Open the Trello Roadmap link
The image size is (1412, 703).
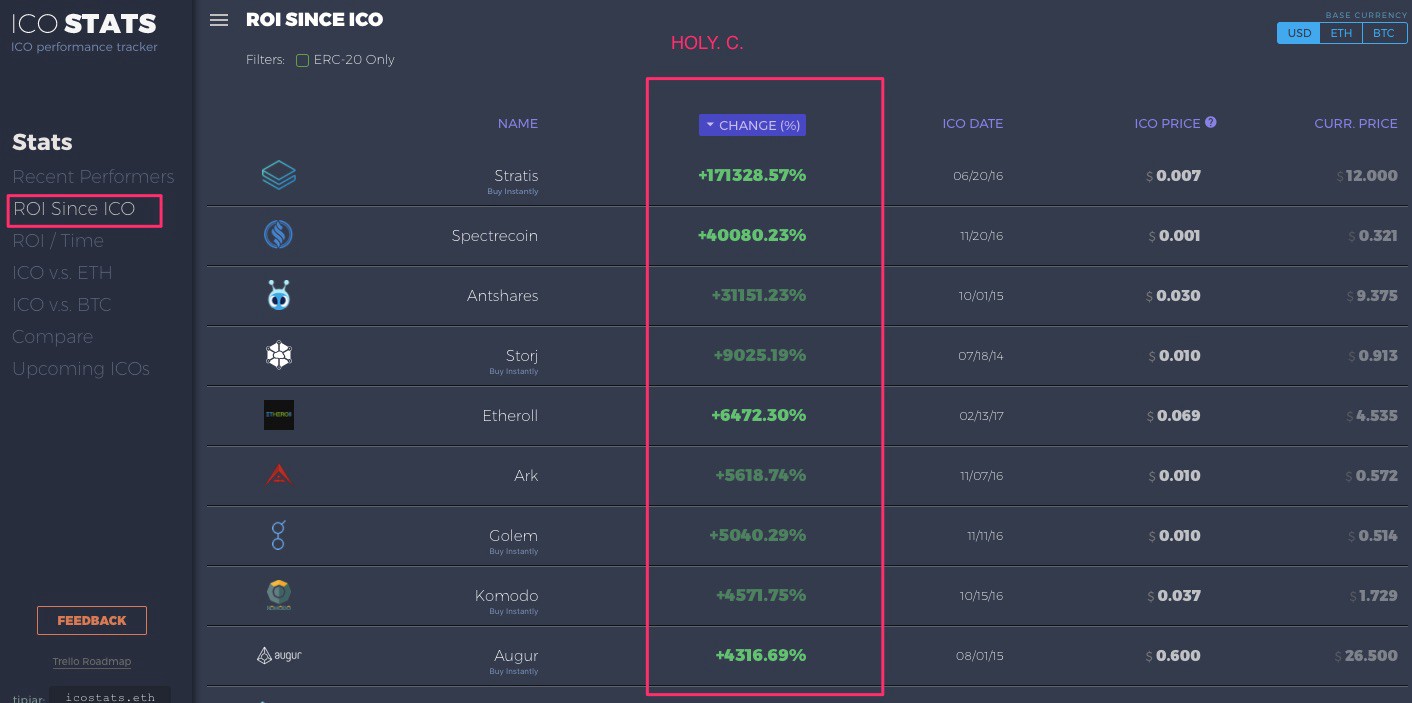[x=92, y=662]
